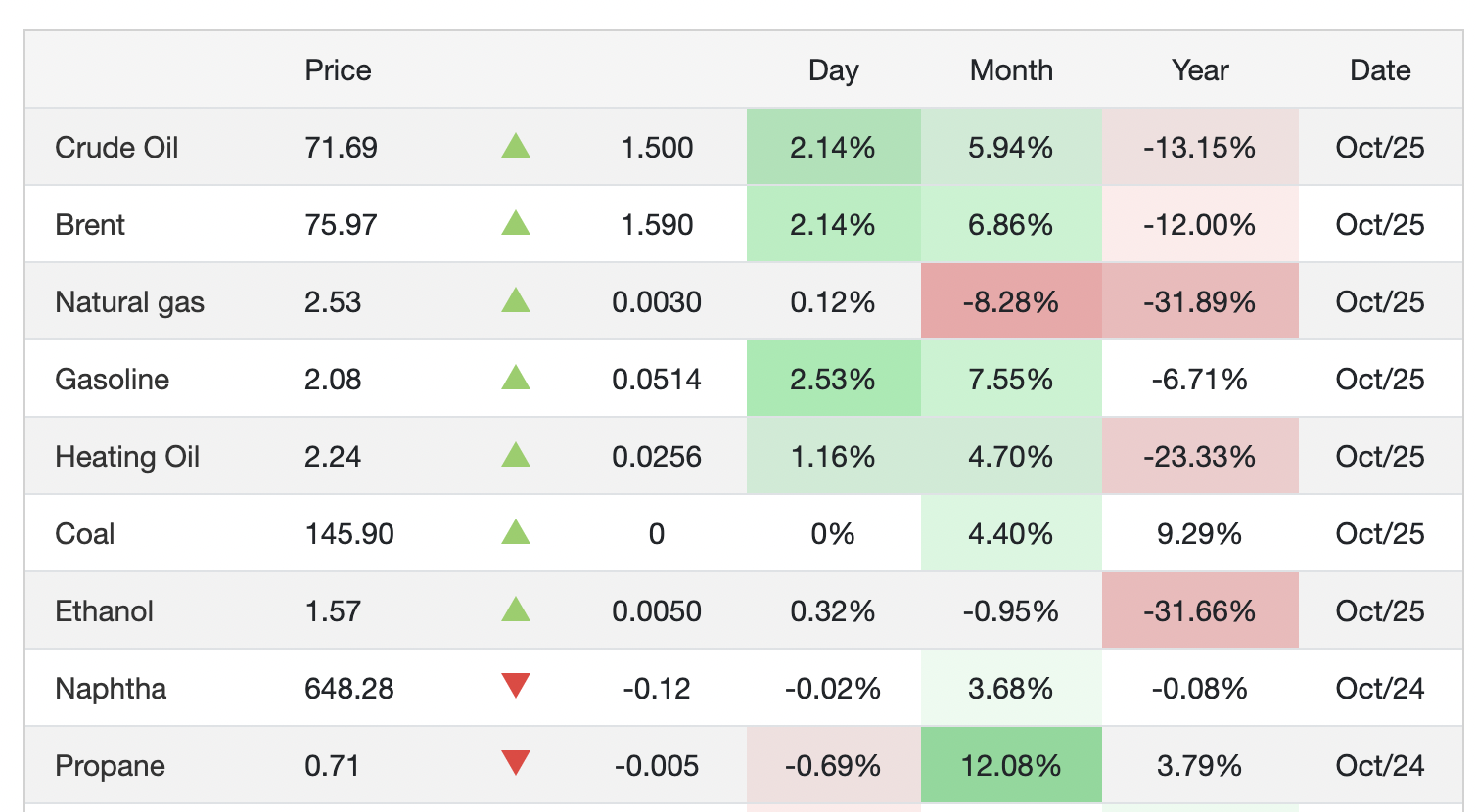Open the Natural gas commodity link
This screenshot has width=1476, height=812.
pyautogui.click(x=129, y=302)
